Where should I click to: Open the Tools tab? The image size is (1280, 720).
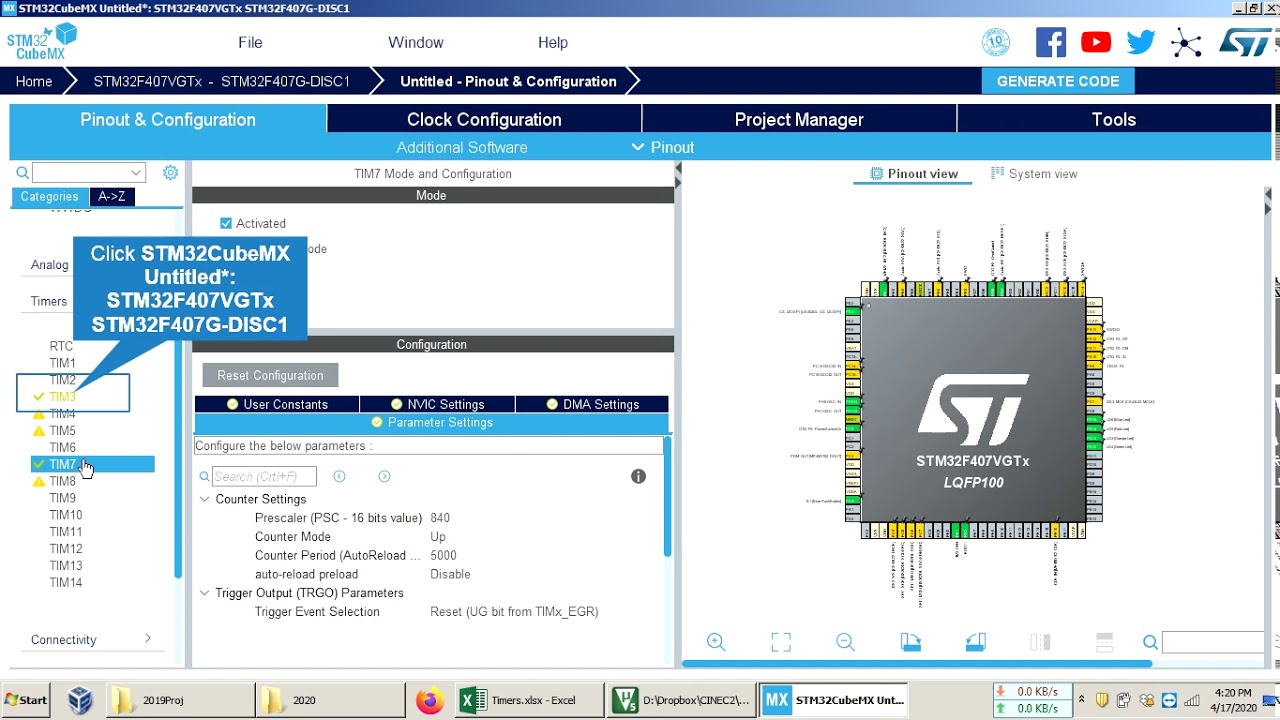tap(1114, 119)
